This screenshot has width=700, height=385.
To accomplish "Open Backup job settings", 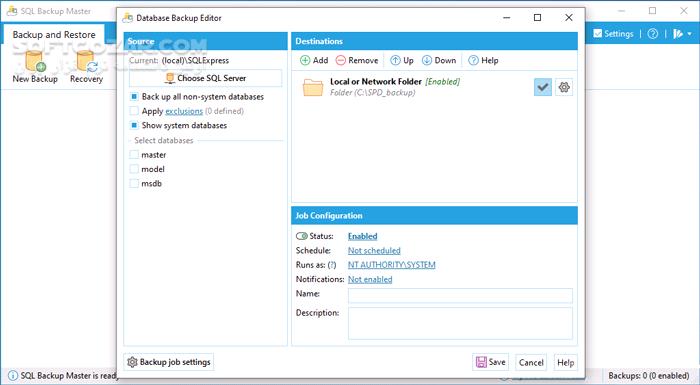I will click(169, 362).
